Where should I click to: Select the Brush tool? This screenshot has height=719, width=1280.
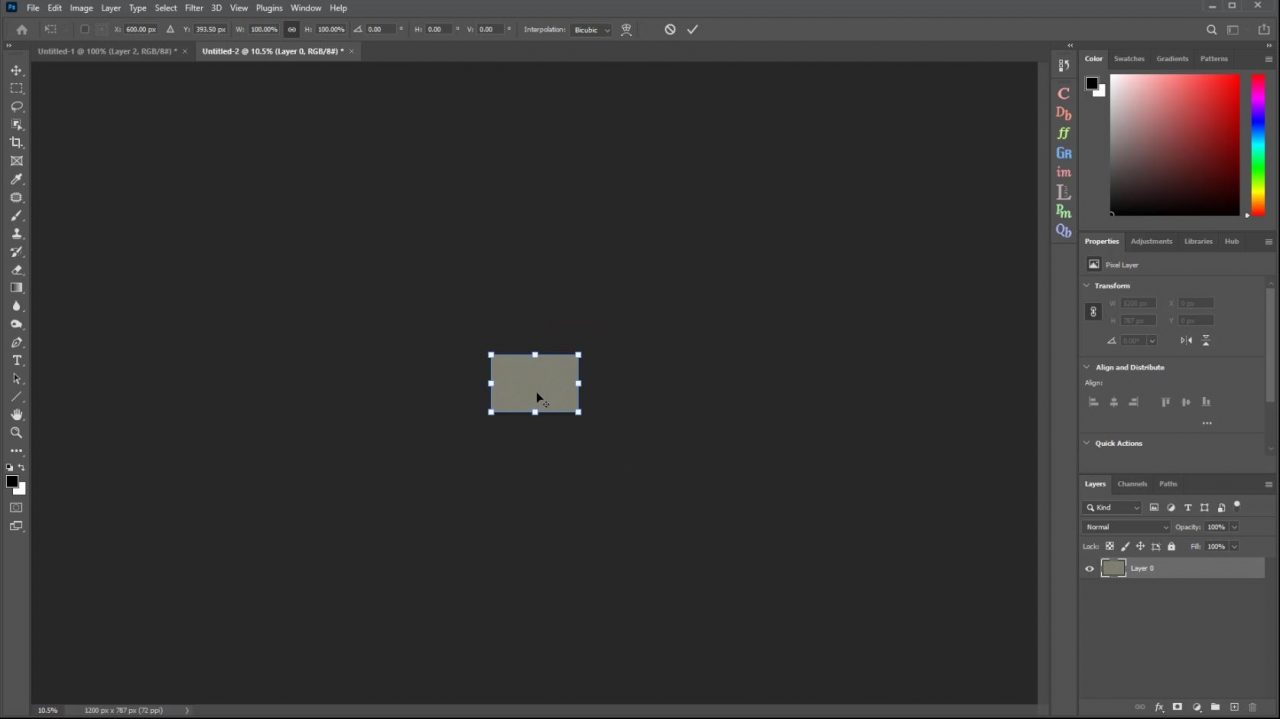pos(16,215)
